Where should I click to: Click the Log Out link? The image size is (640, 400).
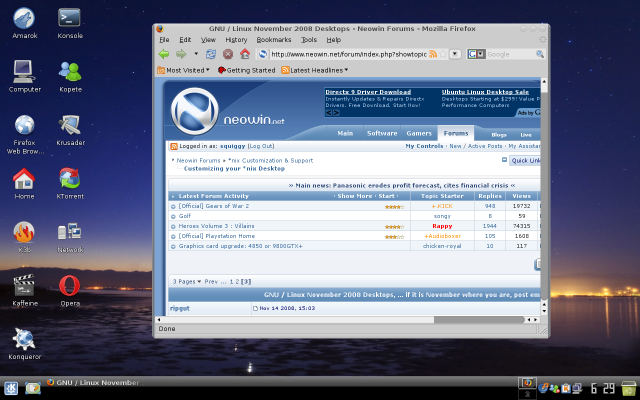(261, 146)
